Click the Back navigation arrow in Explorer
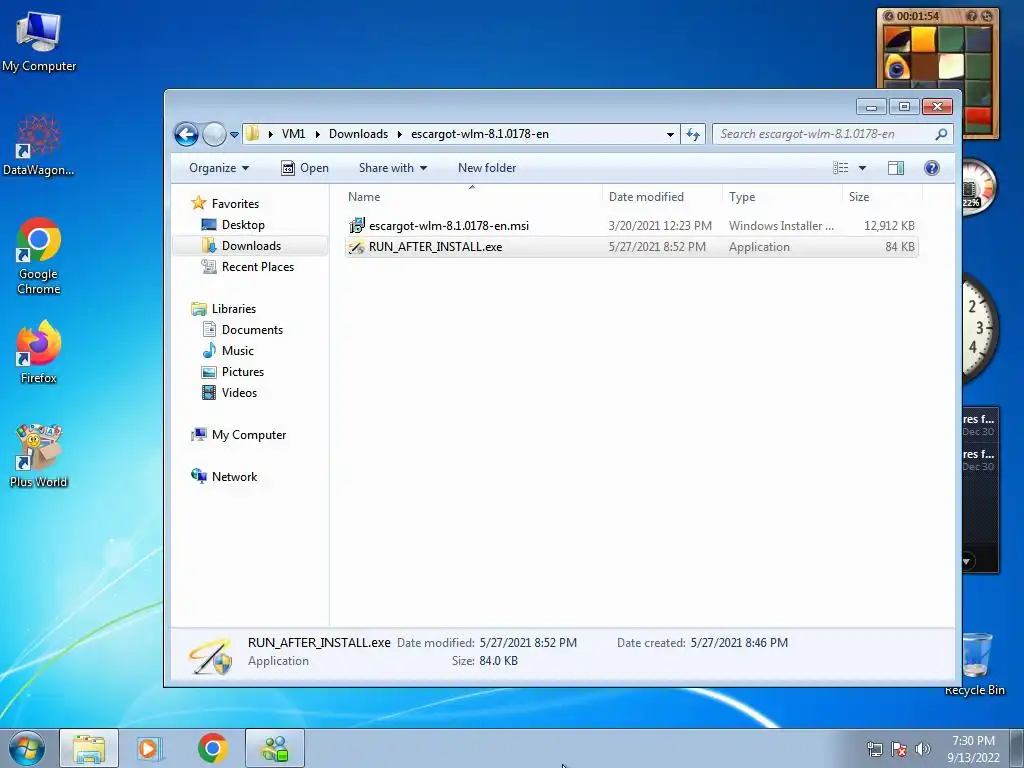The height and width of the screenshot is (768, 1024). 186,135
